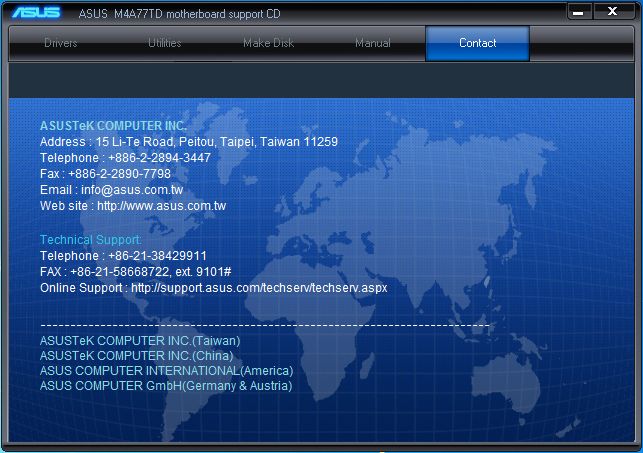Click the ASUSTeK COMPUTER INC. heading
The height and width of the screenshot is (453, 643).
[x=113, y=126]
